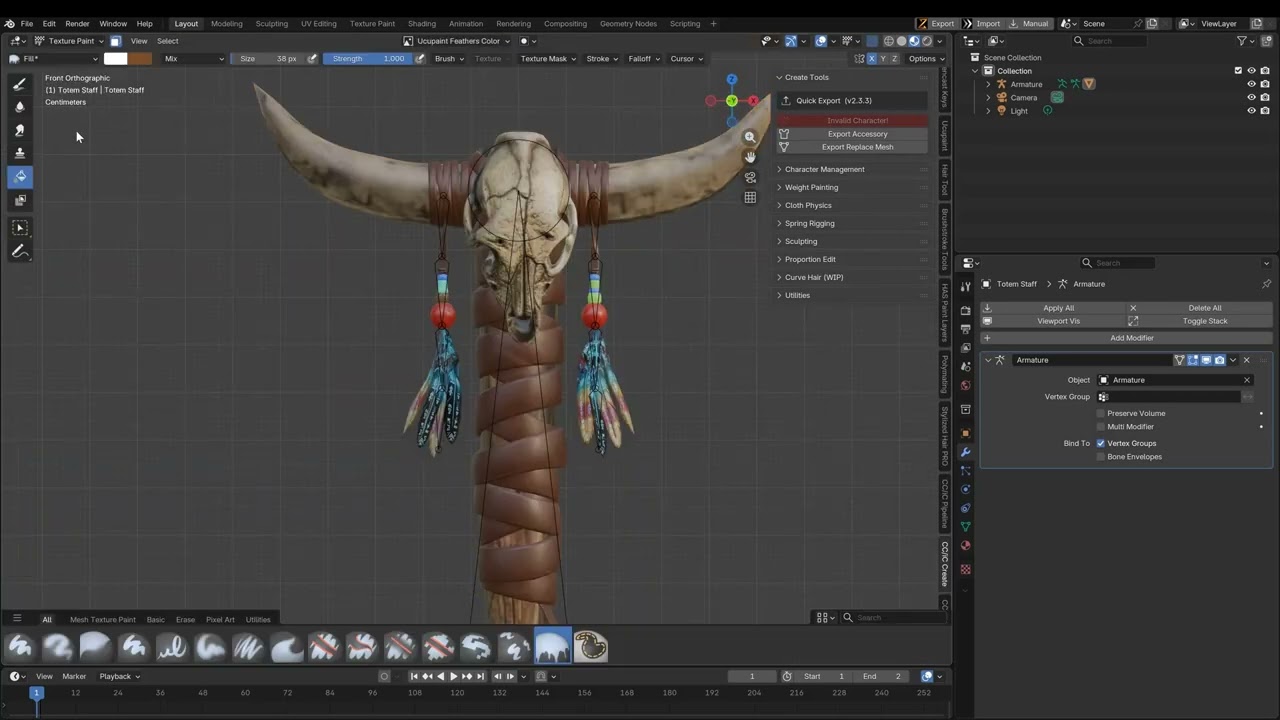Uncheck Bind To Vertex Groups
1280x720 pixels.
[1101, 443]
